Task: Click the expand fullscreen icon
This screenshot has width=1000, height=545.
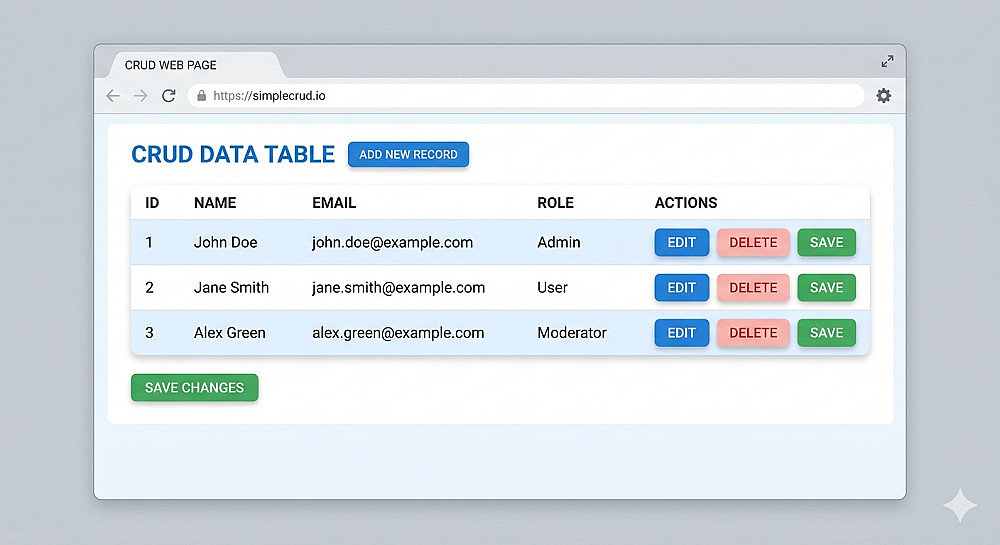Action: point(887,62)
